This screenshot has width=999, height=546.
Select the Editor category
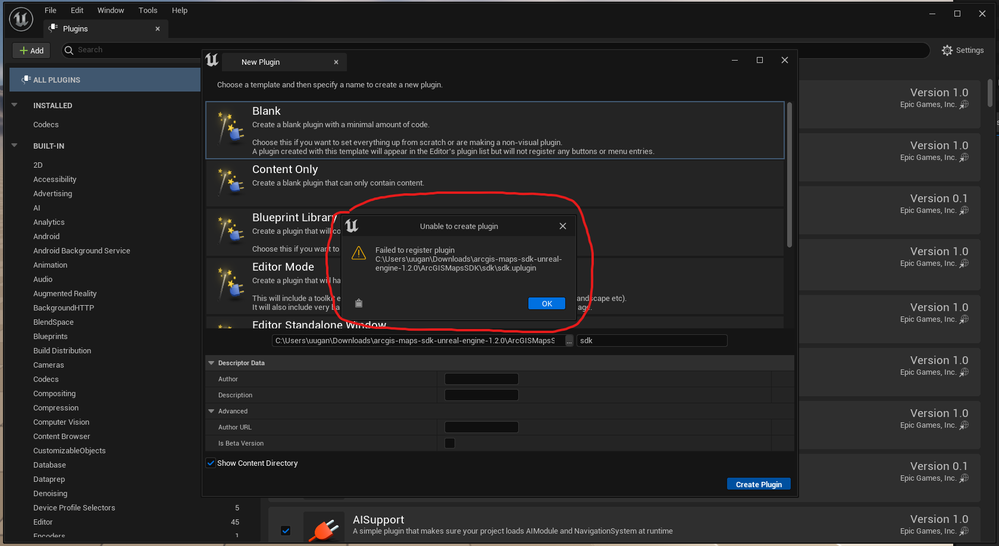click(43, 522)
